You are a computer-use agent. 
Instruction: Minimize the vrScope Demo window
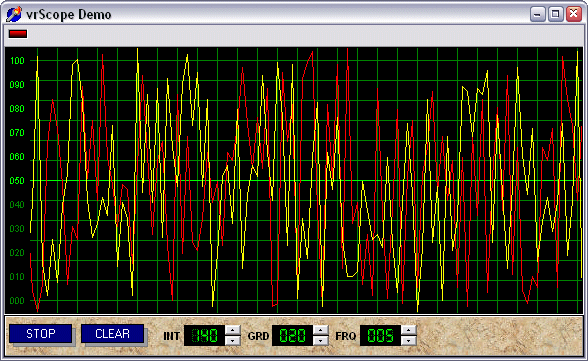(x=538, y=14)
